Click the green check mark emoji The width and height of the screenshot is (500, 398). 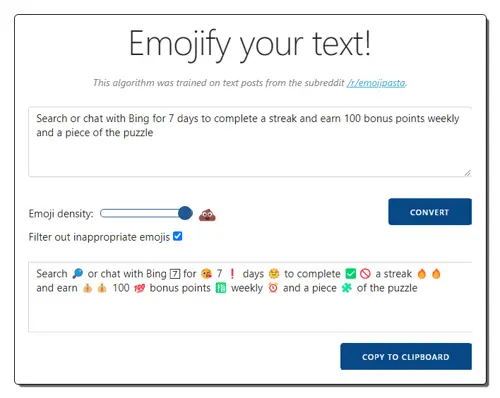tap(351, 274)
